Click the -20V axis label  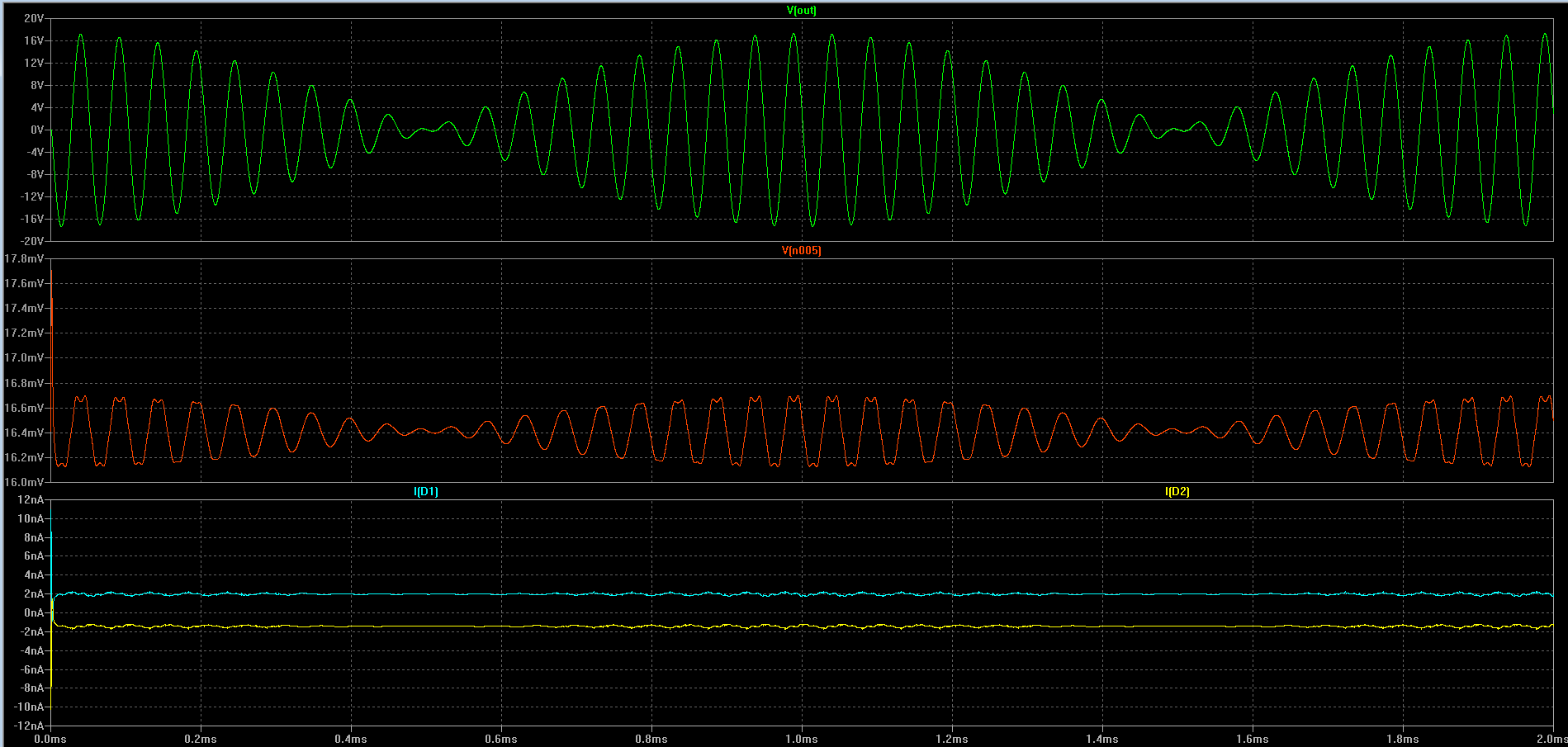(x=32, y=241)
